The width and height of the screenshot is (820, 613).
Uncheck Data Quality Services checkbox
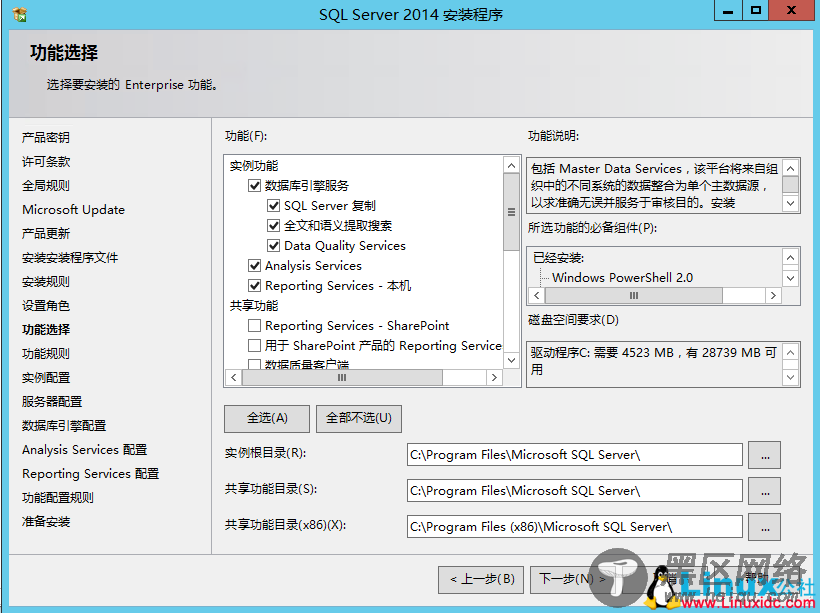coord(273,245)
